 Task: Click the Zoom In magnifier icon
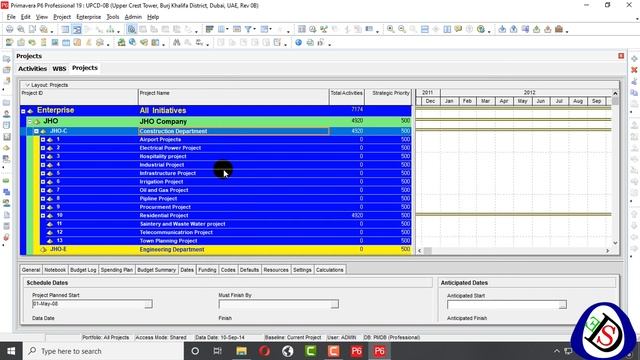(391, 29)
